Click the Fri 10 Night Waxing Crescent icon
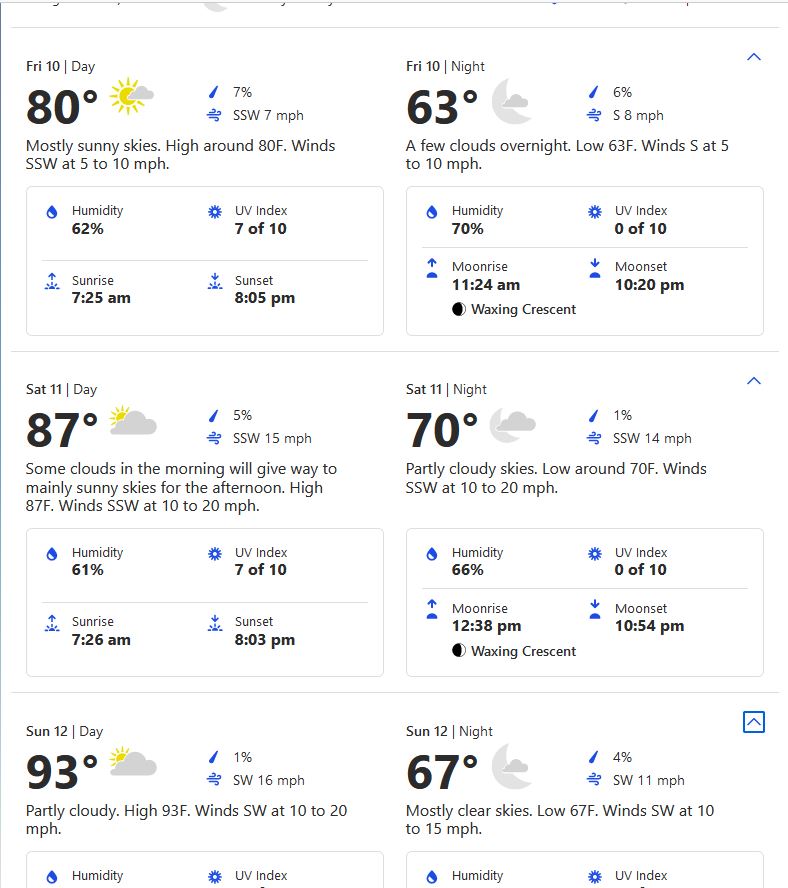 [x=459, y=310]
